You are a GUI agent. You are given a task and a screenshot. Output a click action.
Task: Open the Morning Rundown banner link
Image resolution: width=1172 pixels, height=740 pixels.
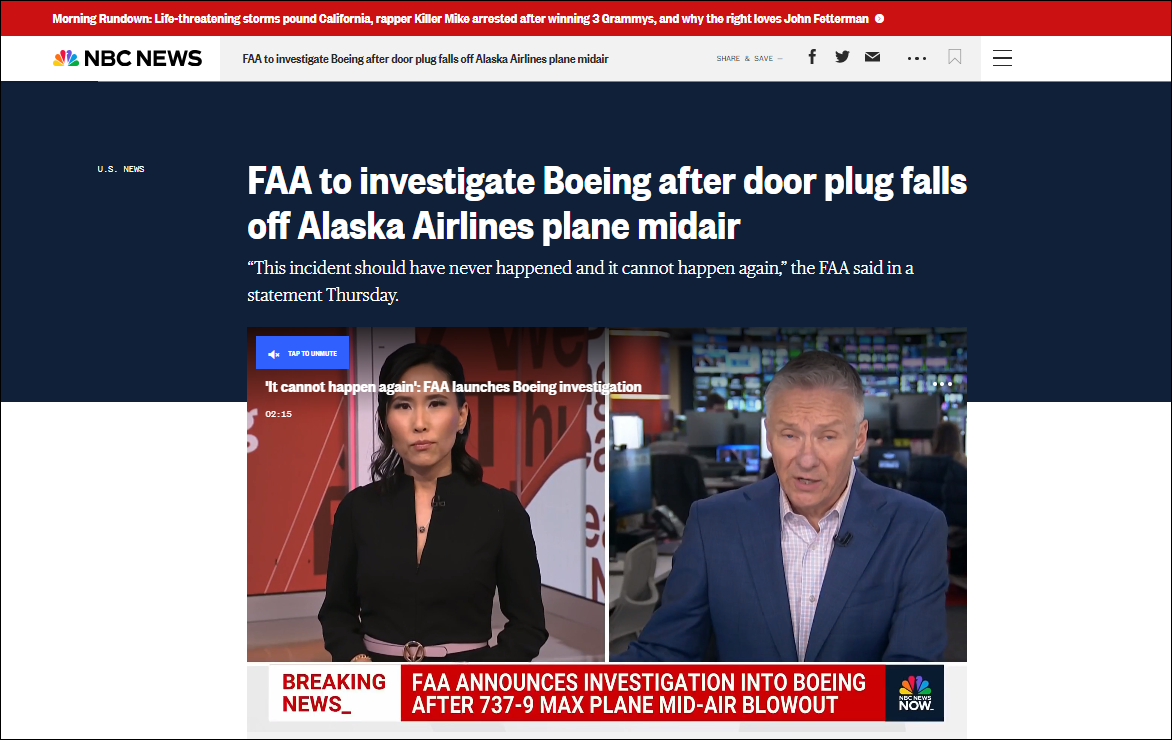[x=460, y=18]
